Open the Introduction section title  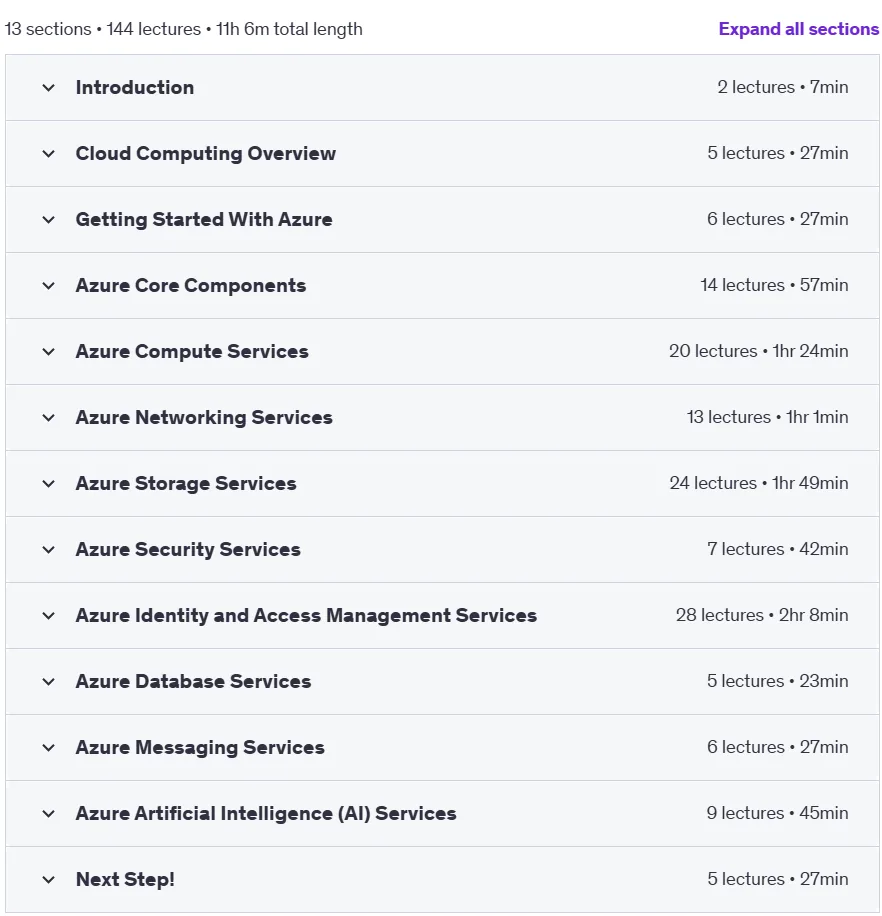135,88
